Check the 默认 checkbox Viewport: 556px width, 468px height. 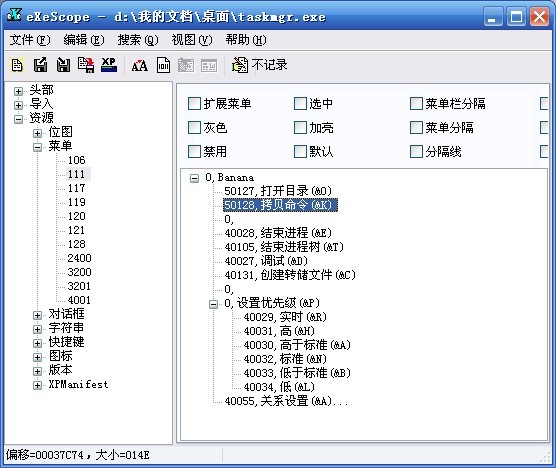tap(300, 152)
